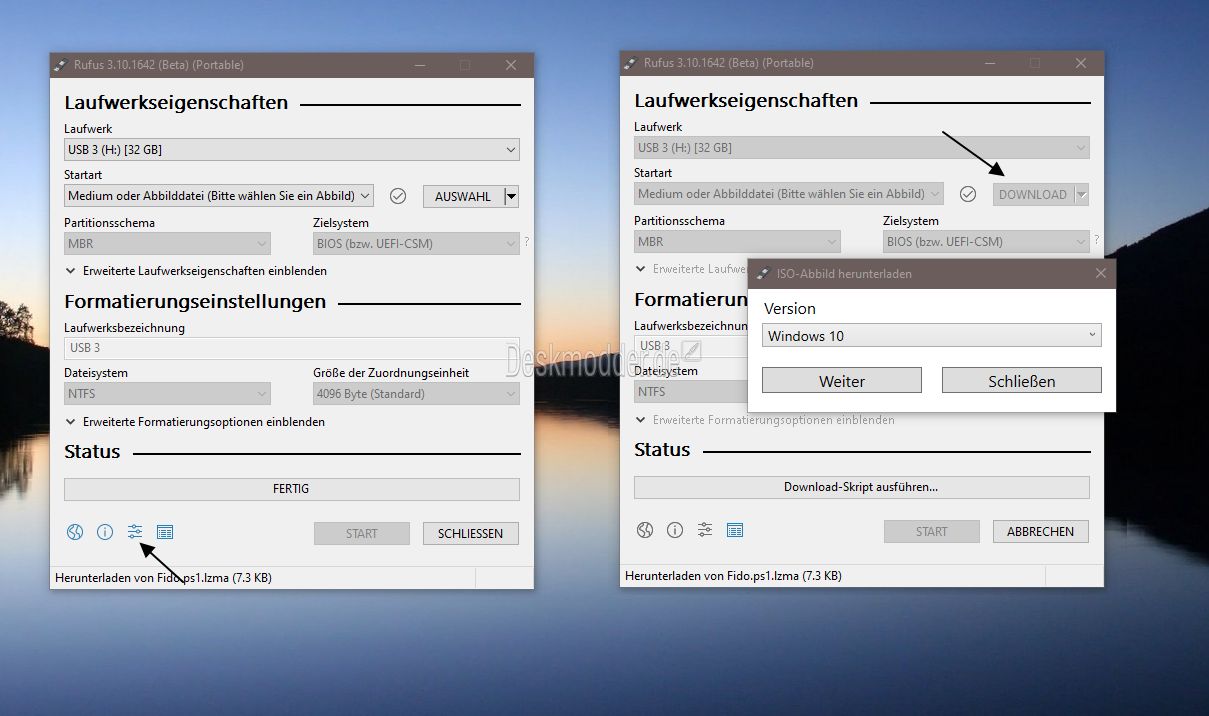Image resolution: width=1209 pixels, height=716 pixels.
Task: Click the Rufus icon in the ISO-Abbild dialog title
Action: pos(763,273)
